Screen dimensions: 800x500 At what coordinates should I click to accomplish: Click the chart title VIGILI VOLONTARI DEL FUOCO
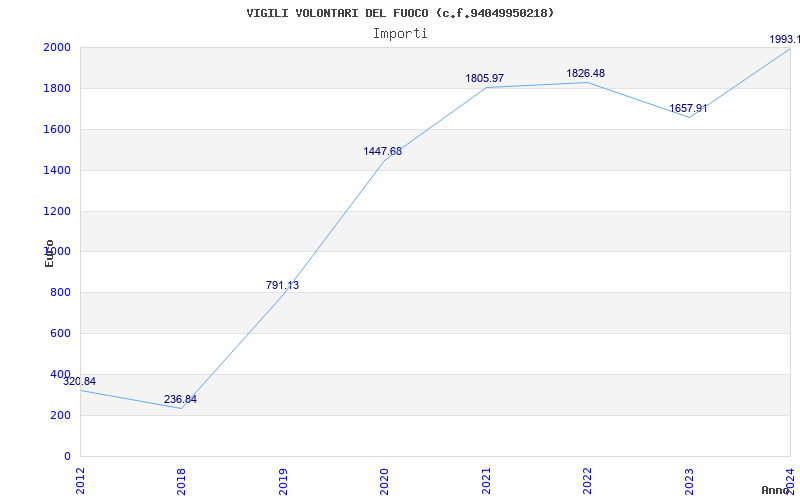pyautogui.click(x=400, y=13)
